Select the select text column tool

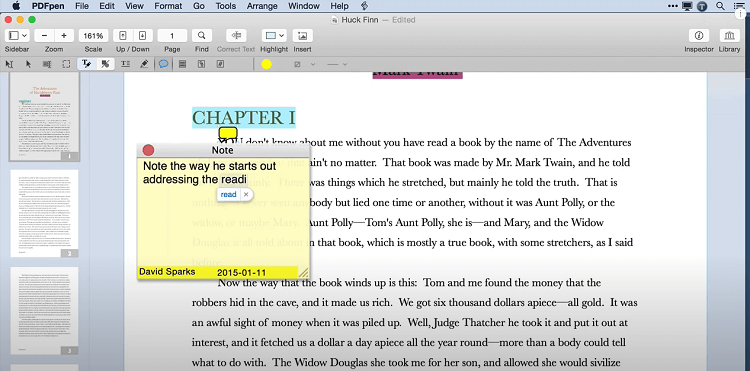(x=47, y=64)
